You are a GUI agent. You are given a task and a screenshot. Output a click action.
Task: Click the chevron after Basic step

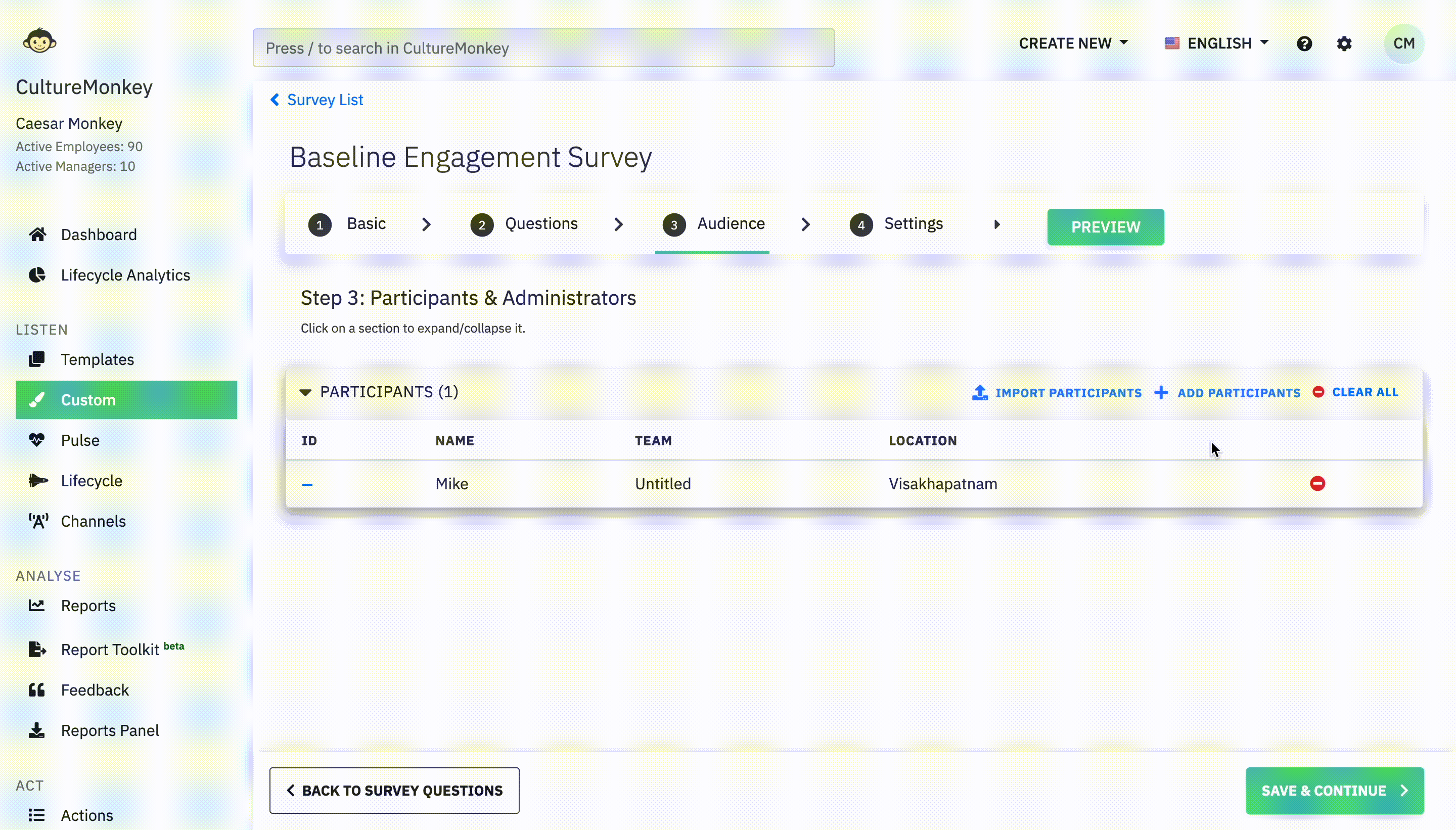click(426, 224)
